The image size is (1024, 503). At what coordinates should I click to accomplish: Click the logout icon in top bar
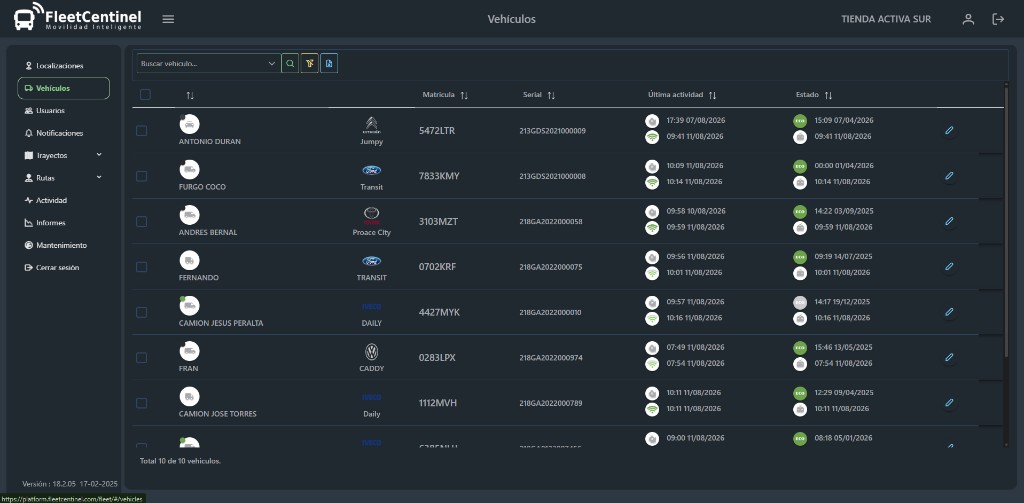[998, 19]
